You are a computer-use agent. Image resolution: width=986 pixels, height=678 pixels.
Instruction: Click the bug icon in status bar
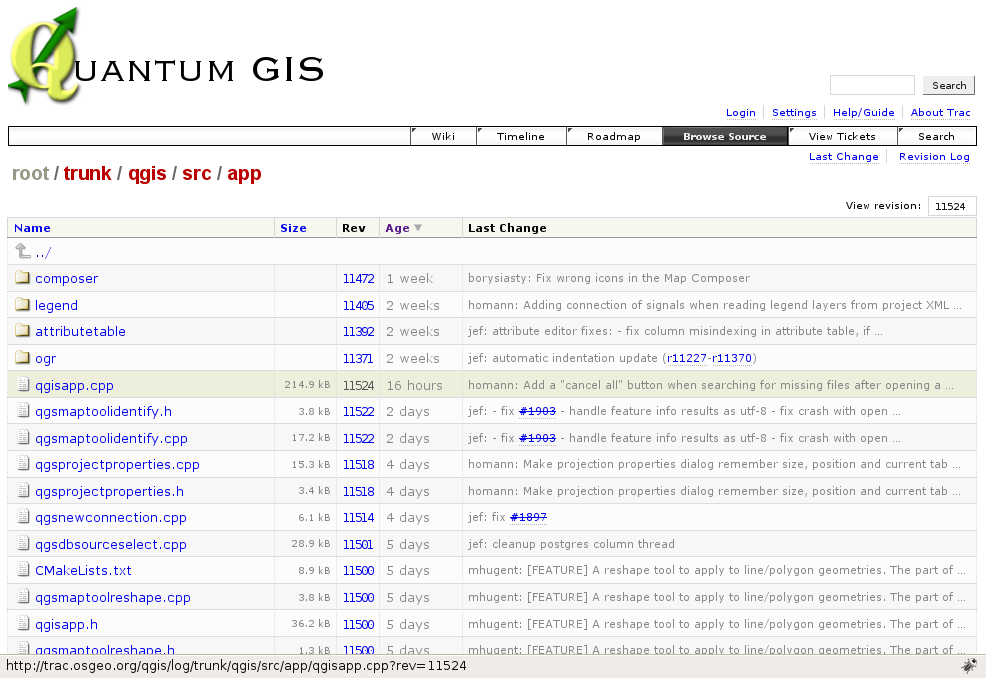(x=969, y=665)
